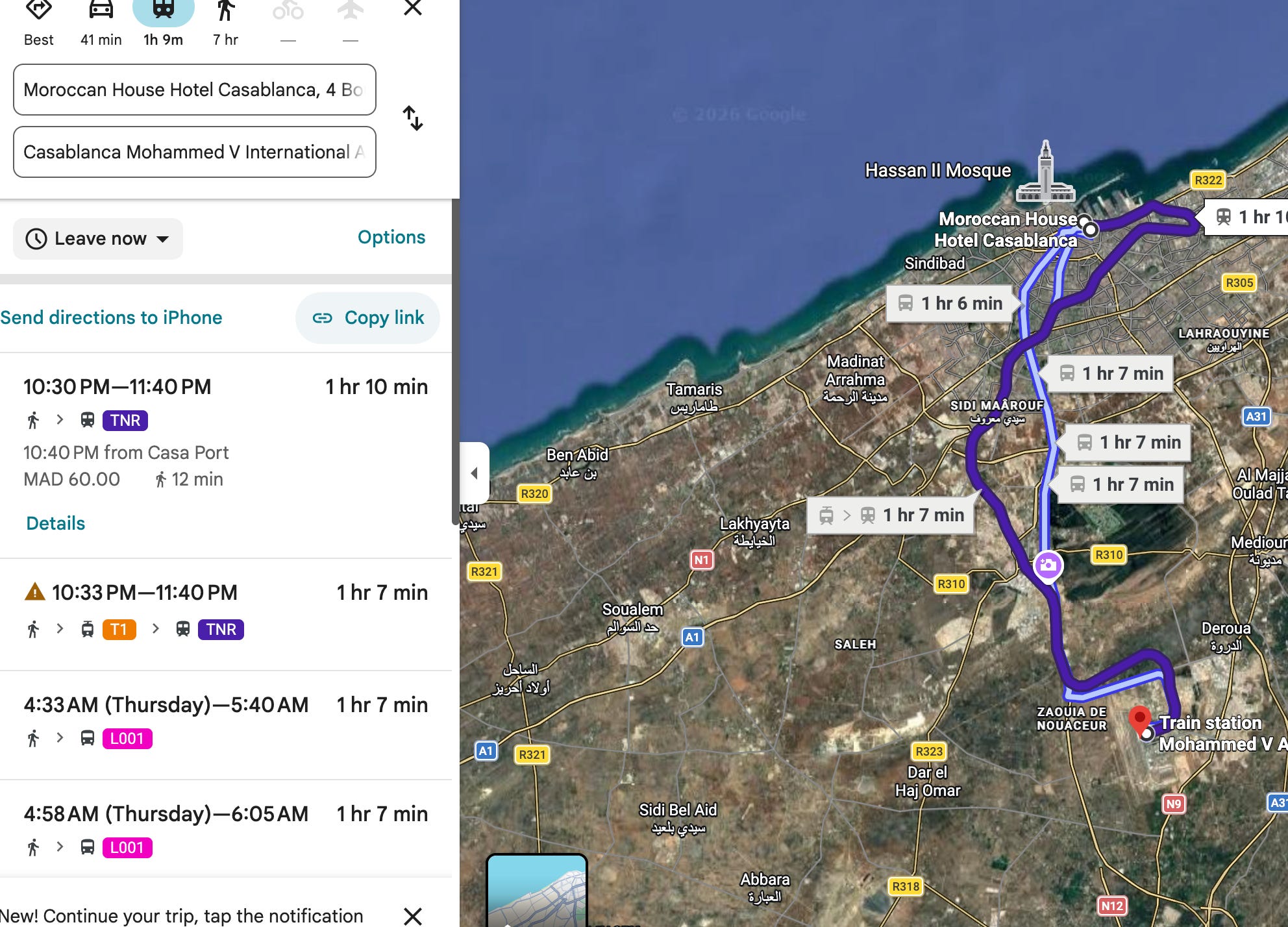Image resolution: width=1288 pixels, height=927 pixels.
Task: Click the Sidi Bel Aid label
Action: point(678,818)
